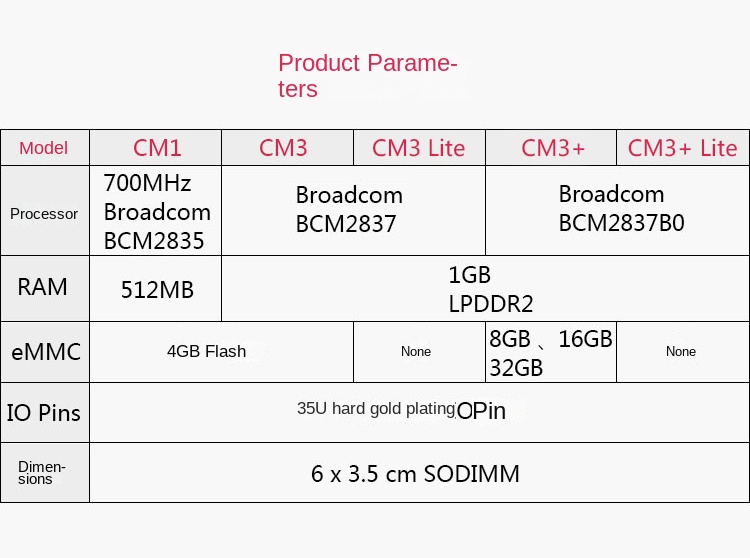
Task: Click the '512MB' RAM cell
Action: pos(157,290)
